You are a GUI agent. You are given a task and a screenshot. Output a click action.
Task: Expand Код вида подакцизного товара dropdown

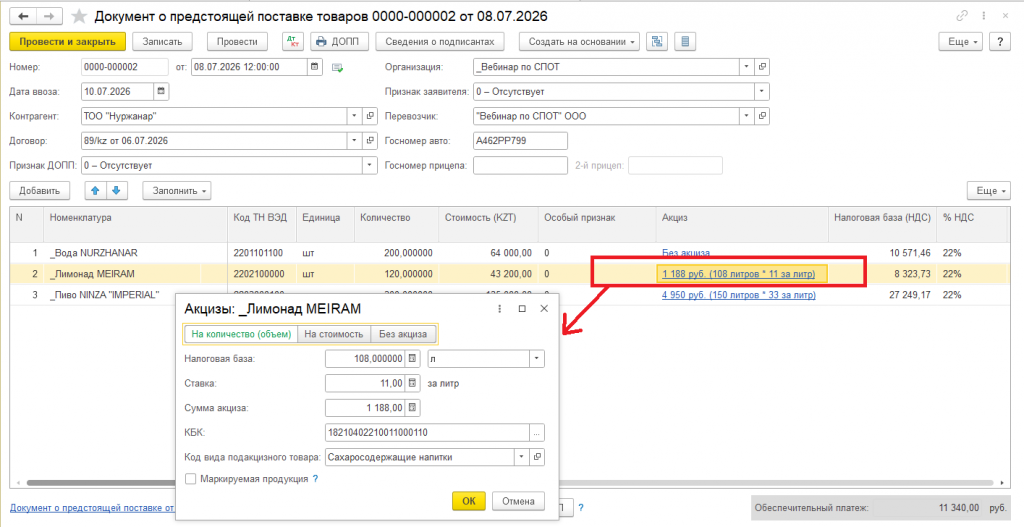point(522,457)
